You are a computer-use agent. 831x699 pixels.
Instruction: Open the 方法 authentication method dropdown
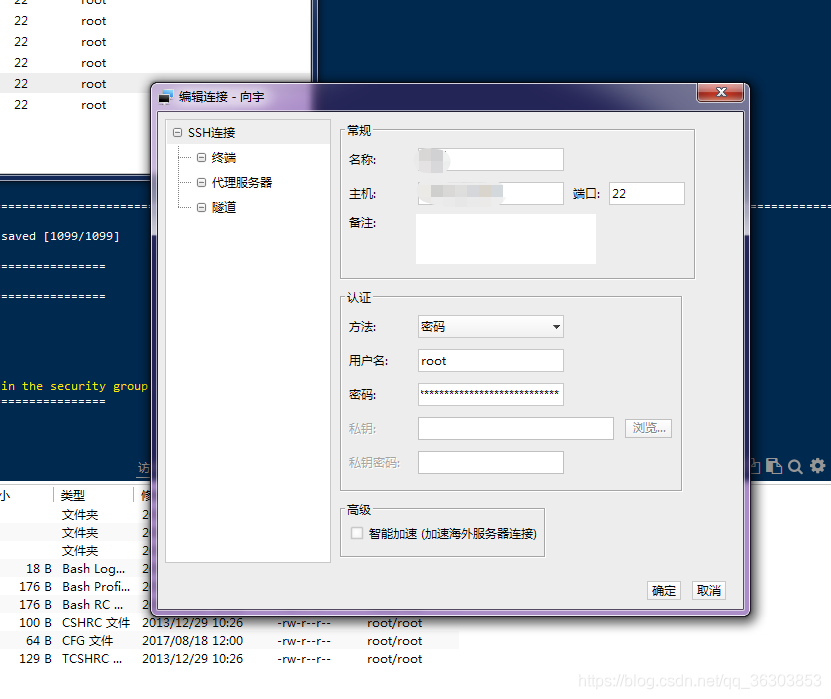click(490, 326)
